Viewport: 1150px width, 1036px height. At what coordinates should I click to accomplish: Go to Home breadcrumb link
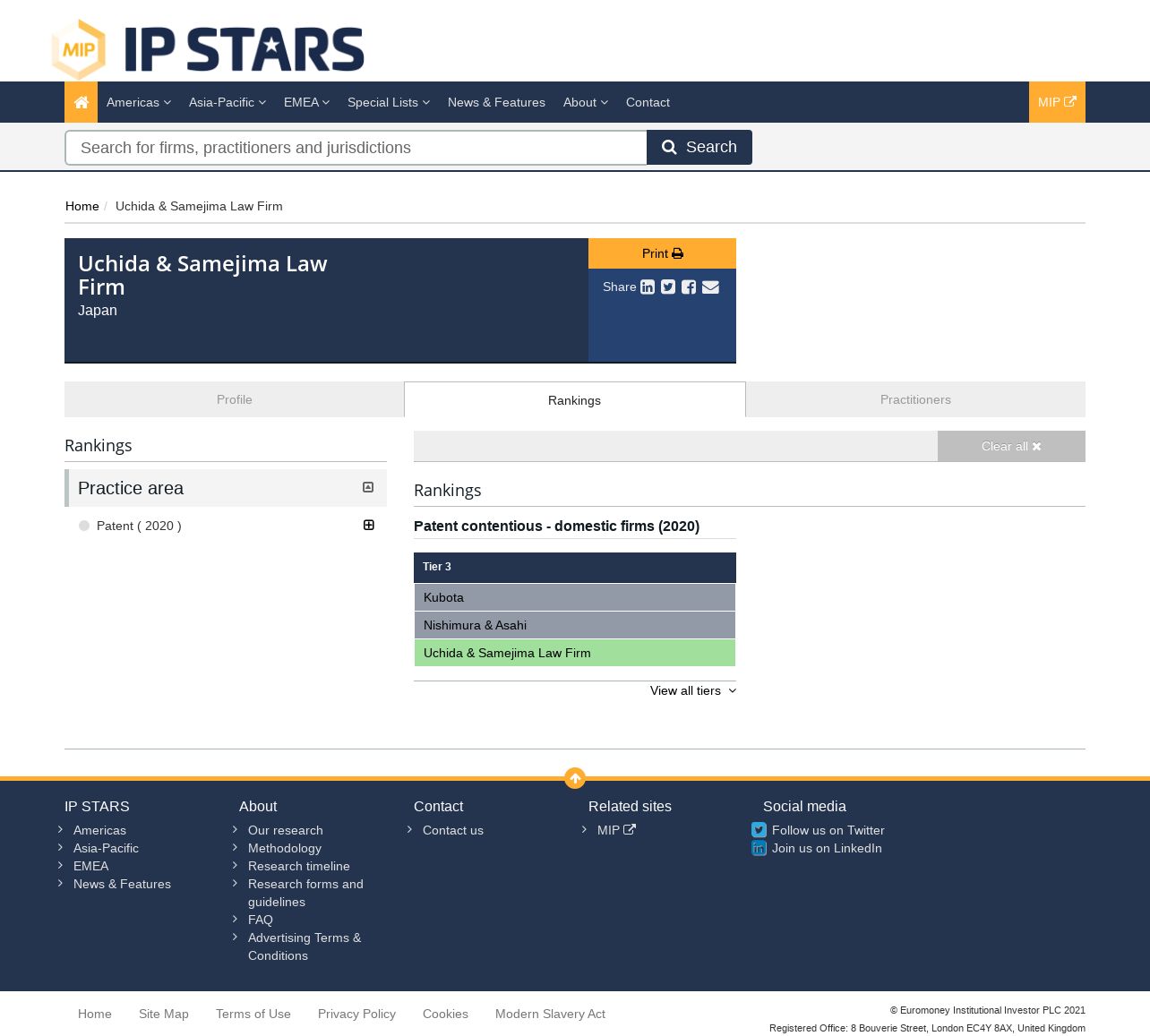82,206
